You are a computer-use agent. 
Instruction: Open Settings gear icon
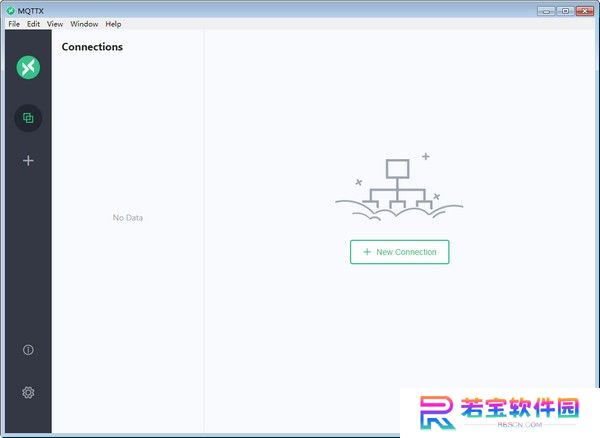coord(28,392)
